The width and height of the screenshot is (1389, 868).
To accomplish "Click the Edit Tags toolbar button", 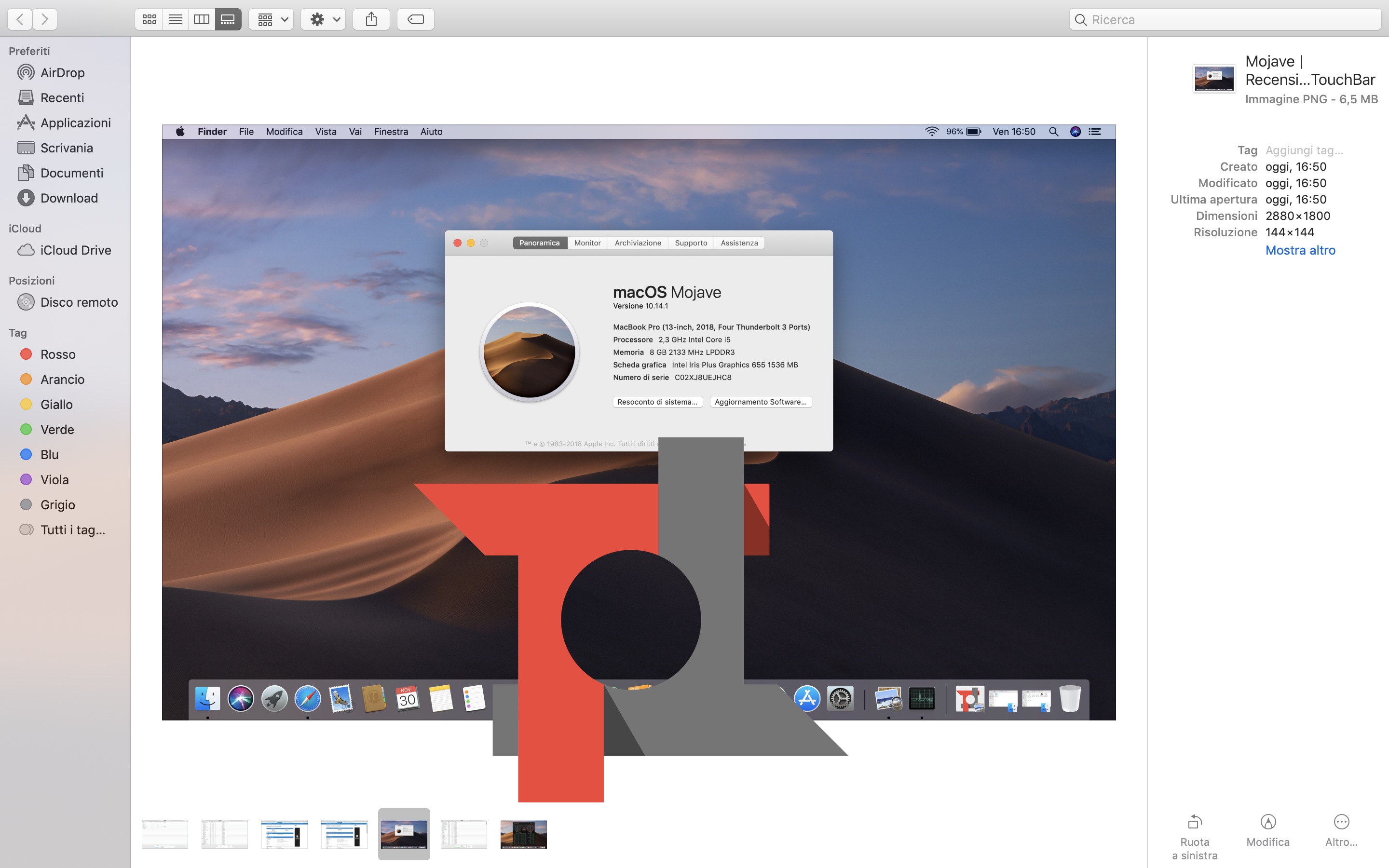I will click(416, 19).
